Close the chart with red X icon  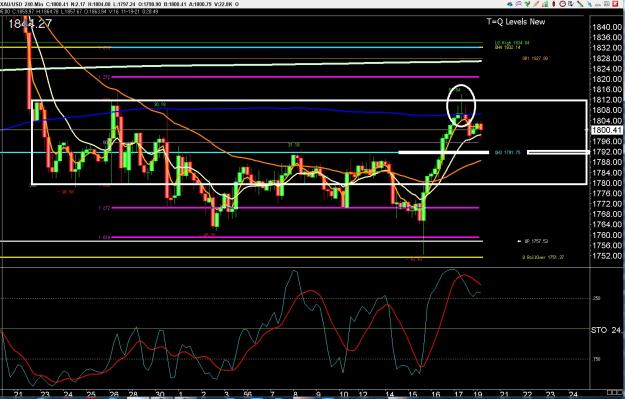point(615,4)
